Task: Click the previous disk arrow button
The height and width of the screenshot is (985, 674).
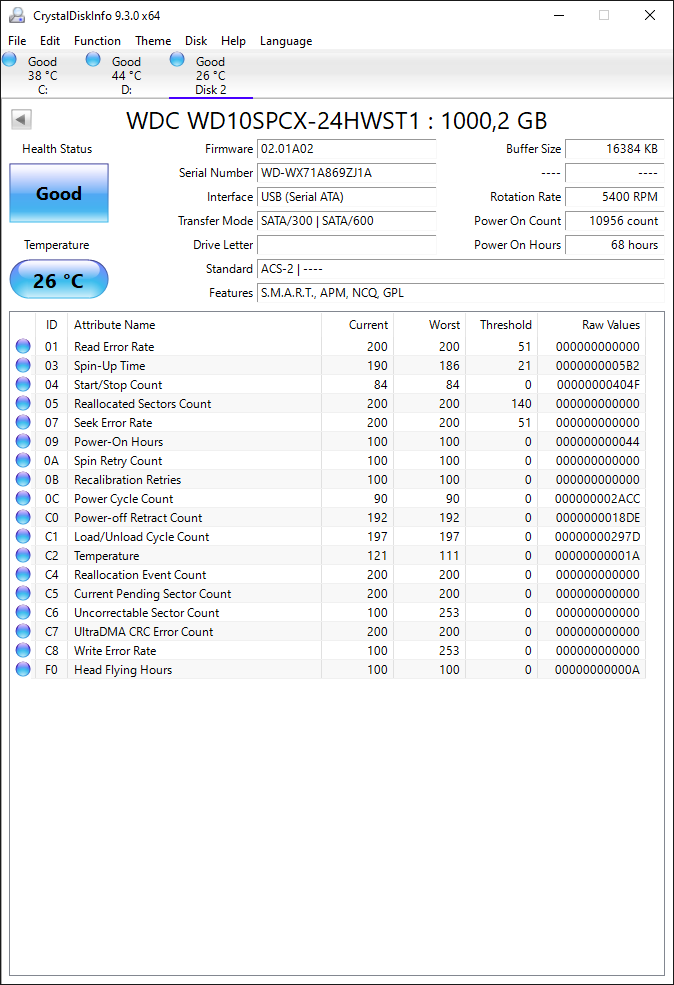Action: (21, 119)
